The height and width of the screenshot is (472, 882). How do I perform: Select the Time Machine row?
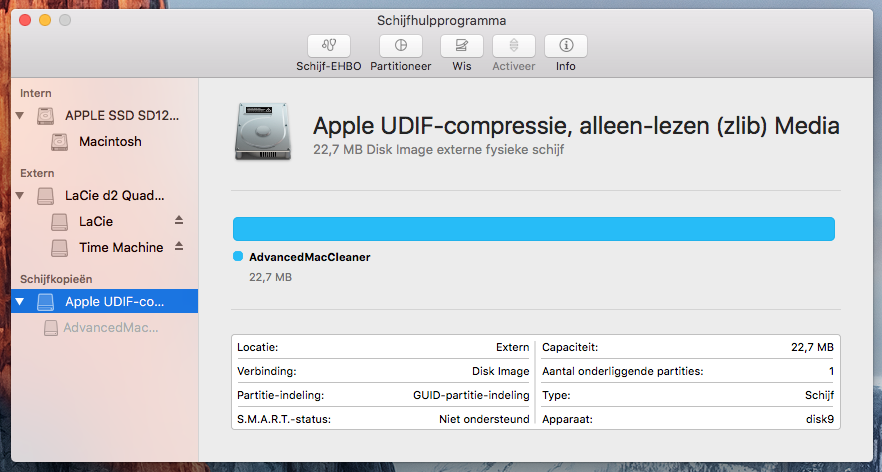click(105, 248)
